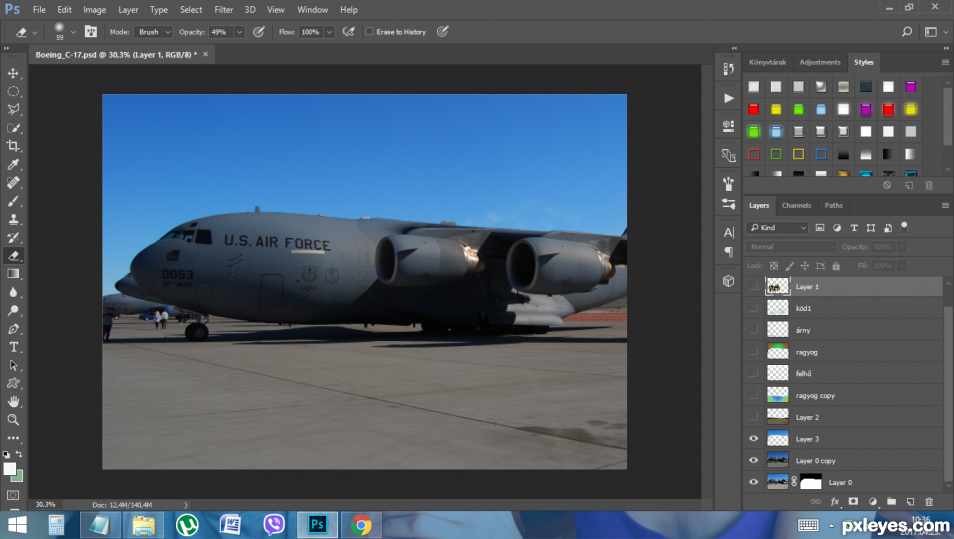Select the Clone Stamp tool
Viewport: 954px width, 539px height.
tap(13, 219)
